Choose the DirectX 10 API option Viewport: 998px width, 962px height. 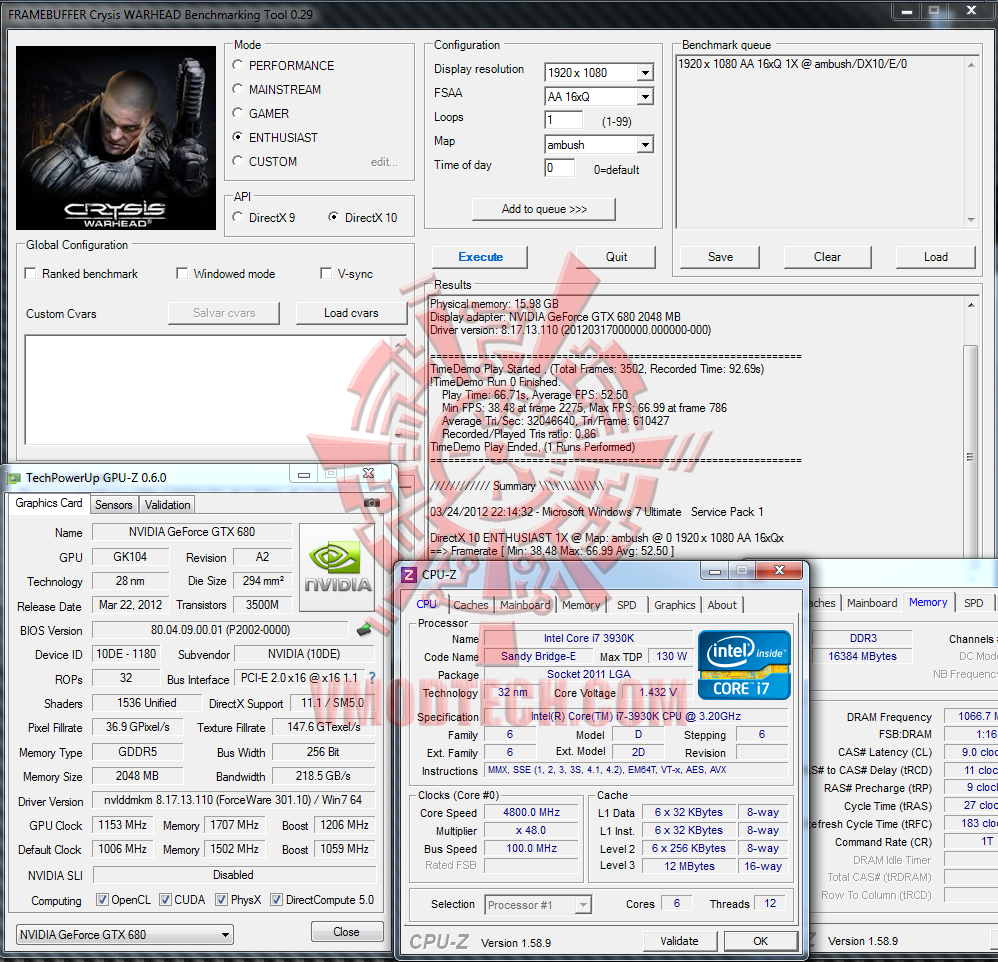pos(333,217)
